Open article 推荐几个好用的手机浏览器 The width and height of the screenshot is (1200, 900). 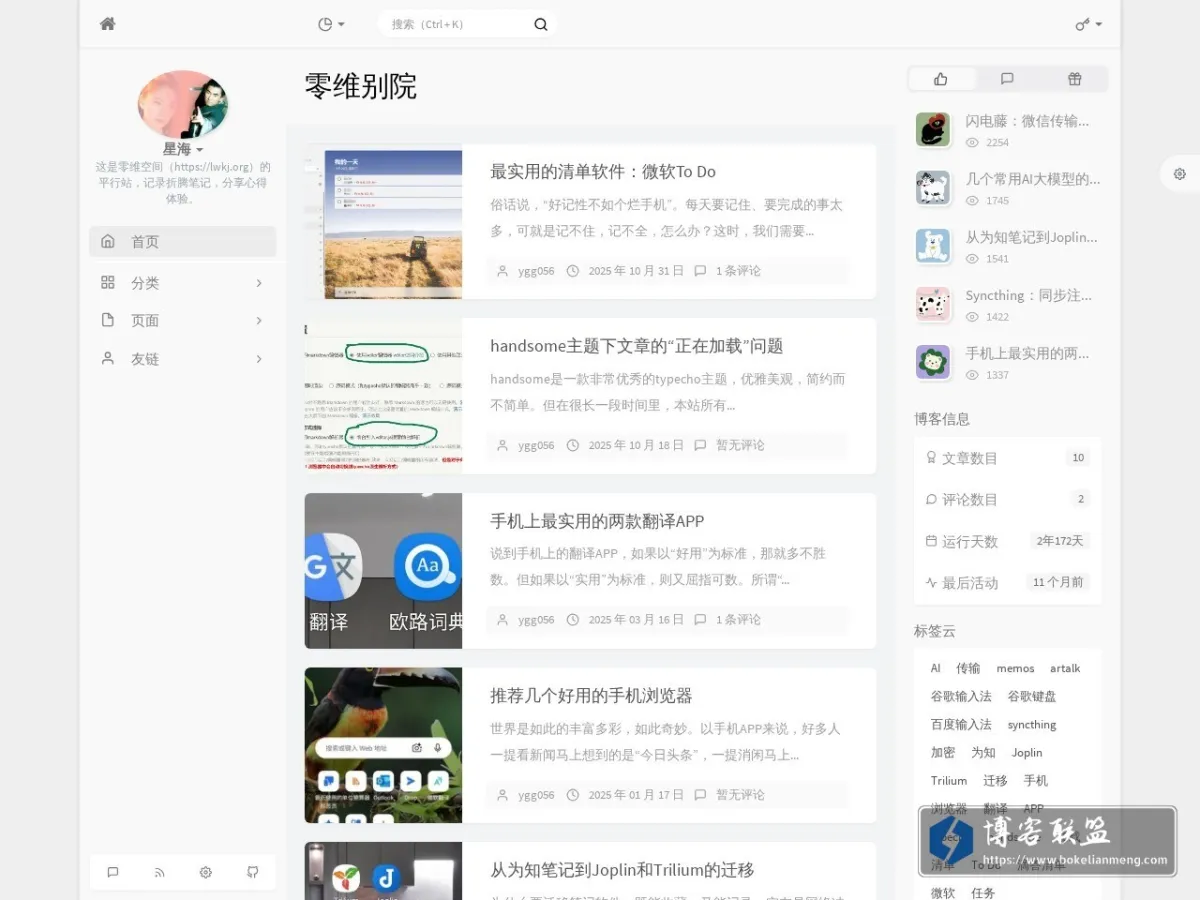pyautogui.click(x=591, y=695)
